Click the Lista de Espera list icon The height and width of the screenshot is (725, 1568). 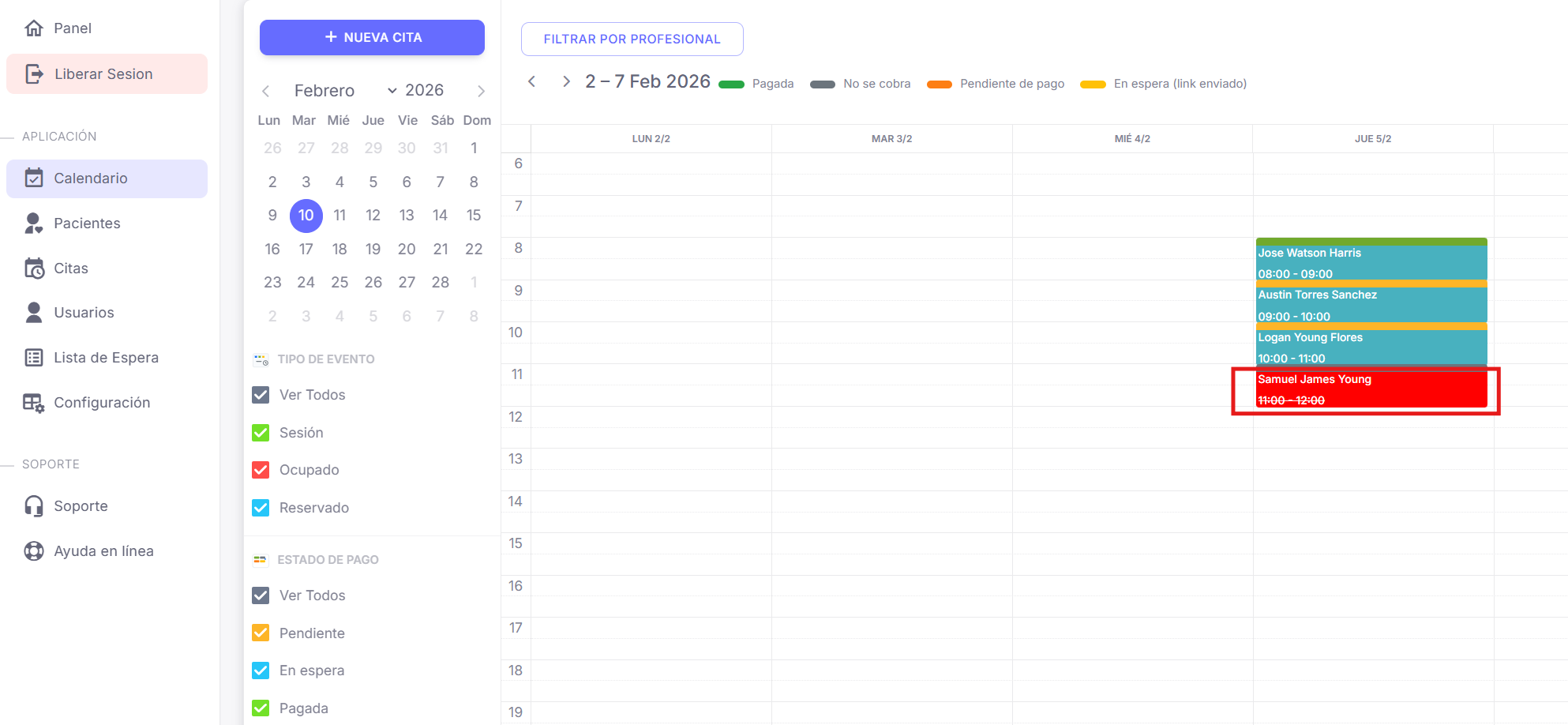(34, 358)
